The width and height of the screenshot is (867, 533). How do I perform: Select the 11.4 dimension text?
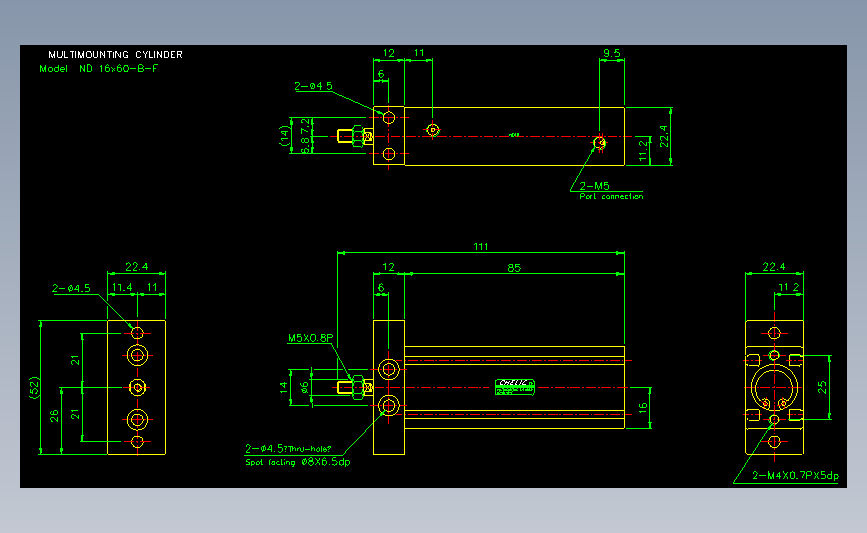(x=122, y=287)
